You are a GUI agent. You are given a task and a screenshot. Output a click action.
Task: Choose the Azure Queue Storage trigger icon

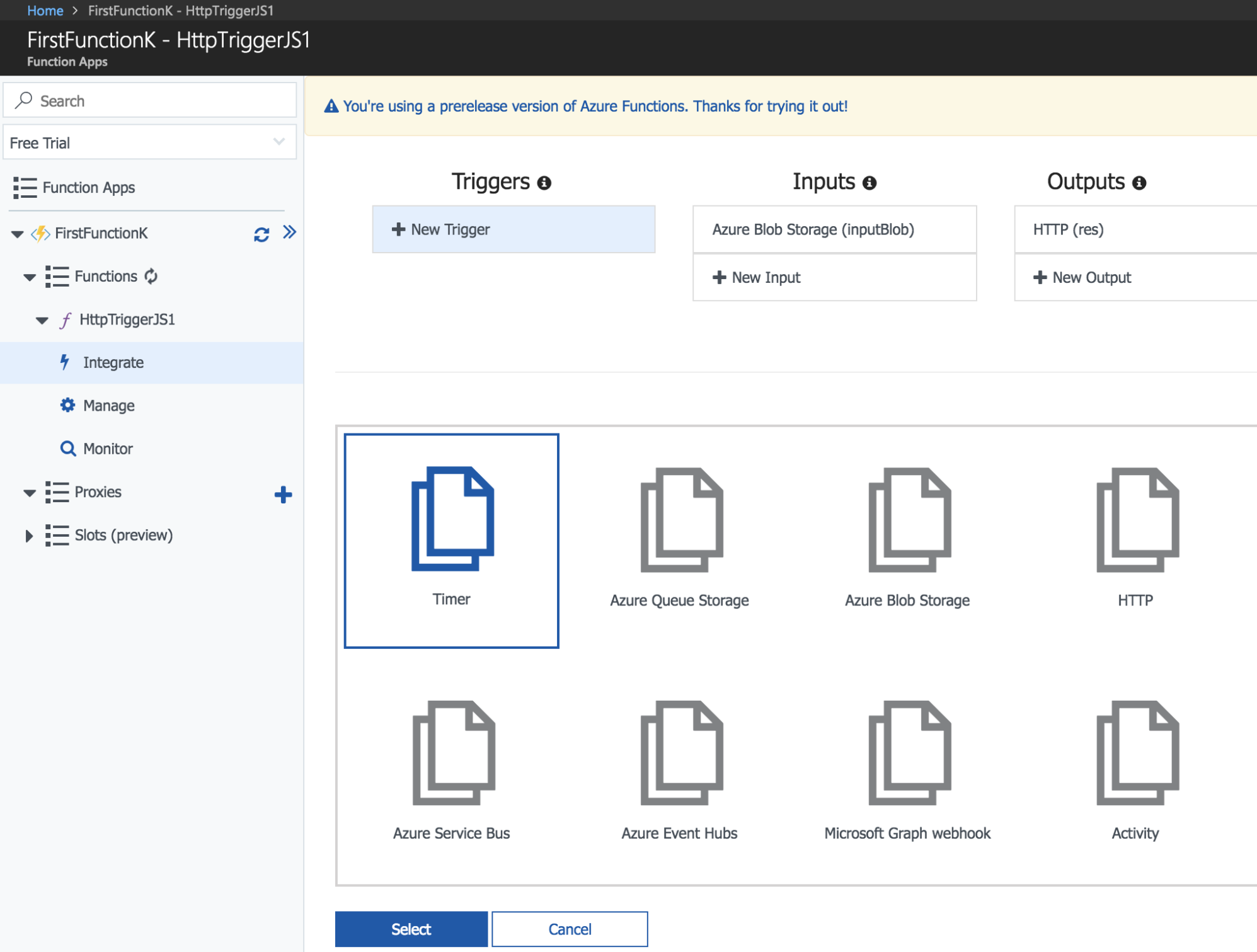pyautogui.click(x=681, y=520)
